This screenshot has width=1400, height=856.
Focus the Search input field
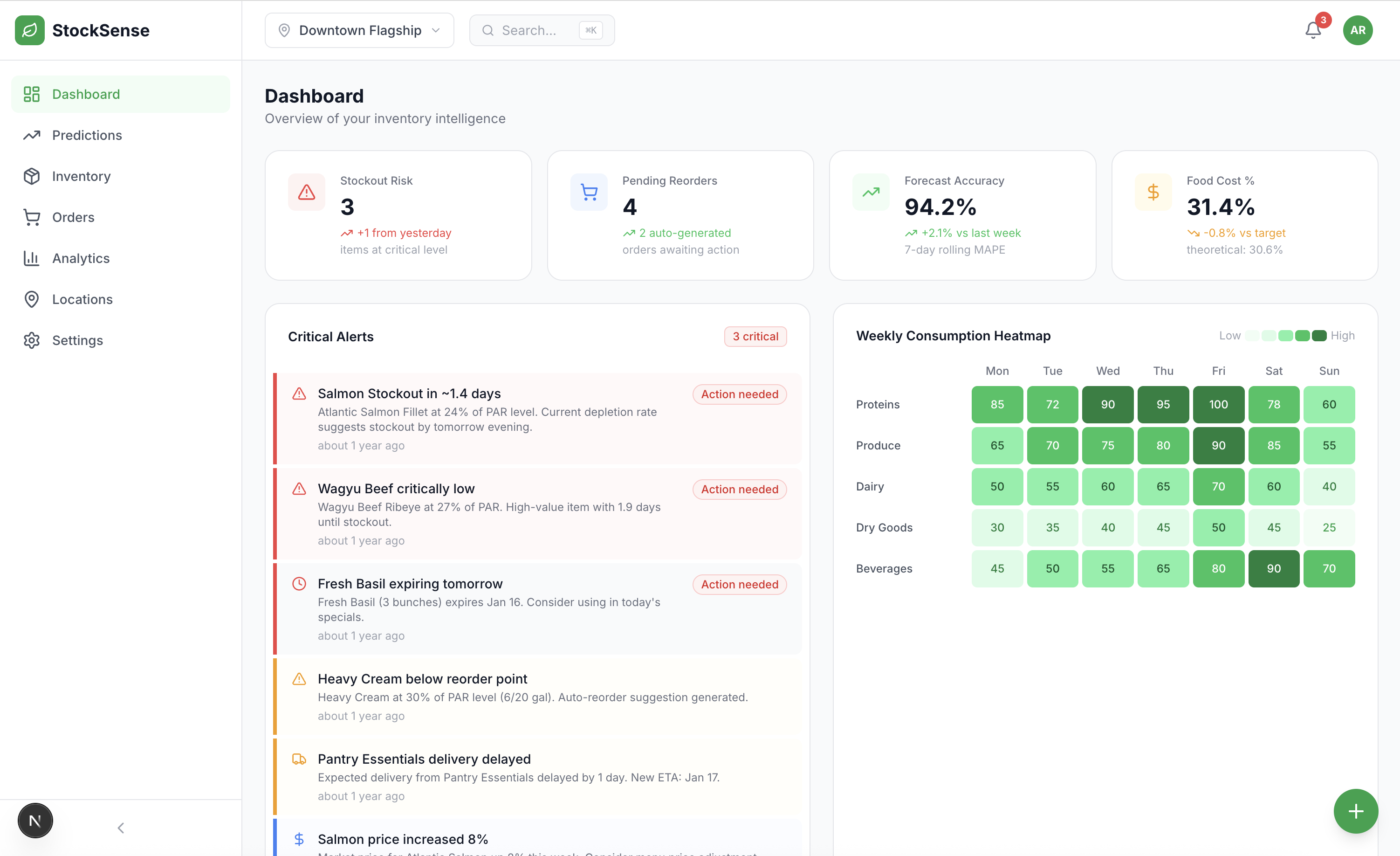point(534,30)
